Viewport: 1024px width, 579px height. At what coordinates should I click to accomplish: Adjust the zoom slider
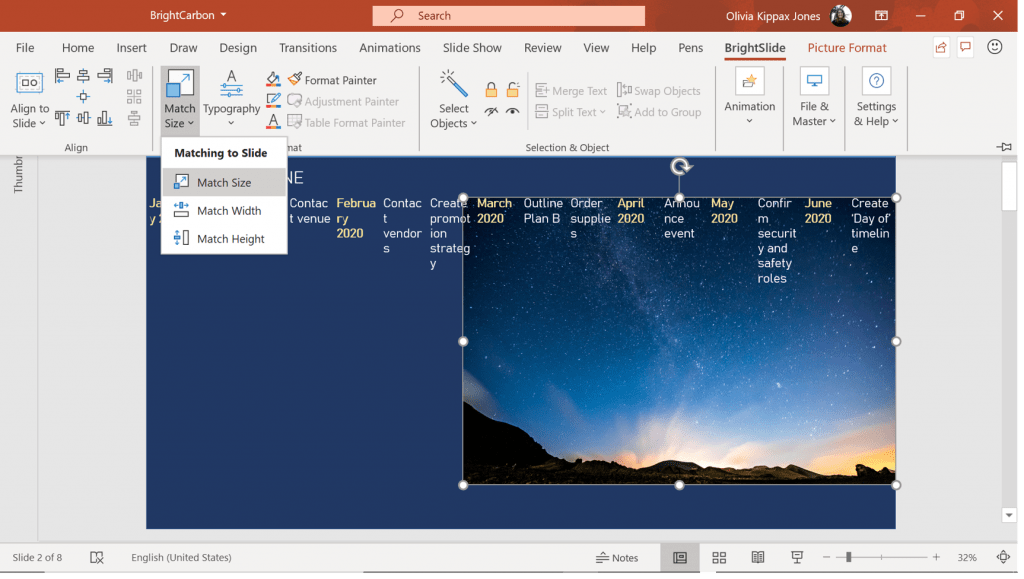tap(848, 557)
